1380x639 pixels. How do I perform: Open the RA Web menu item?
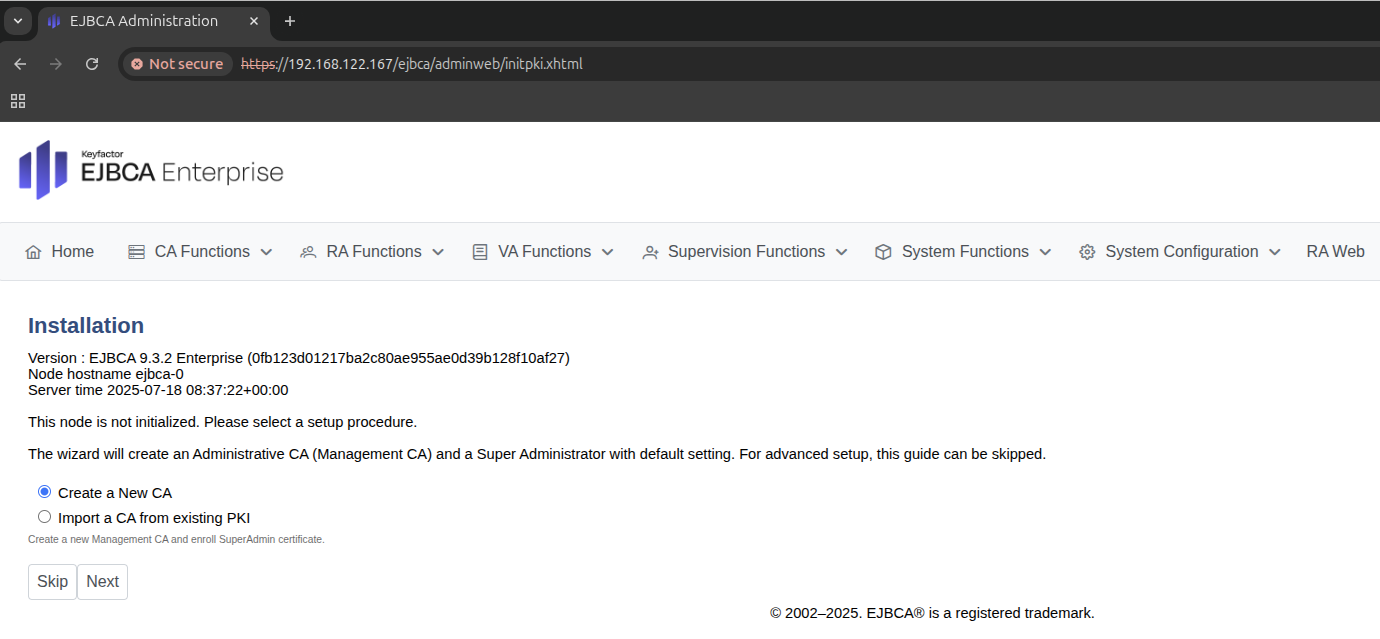tap(1335, 251)
